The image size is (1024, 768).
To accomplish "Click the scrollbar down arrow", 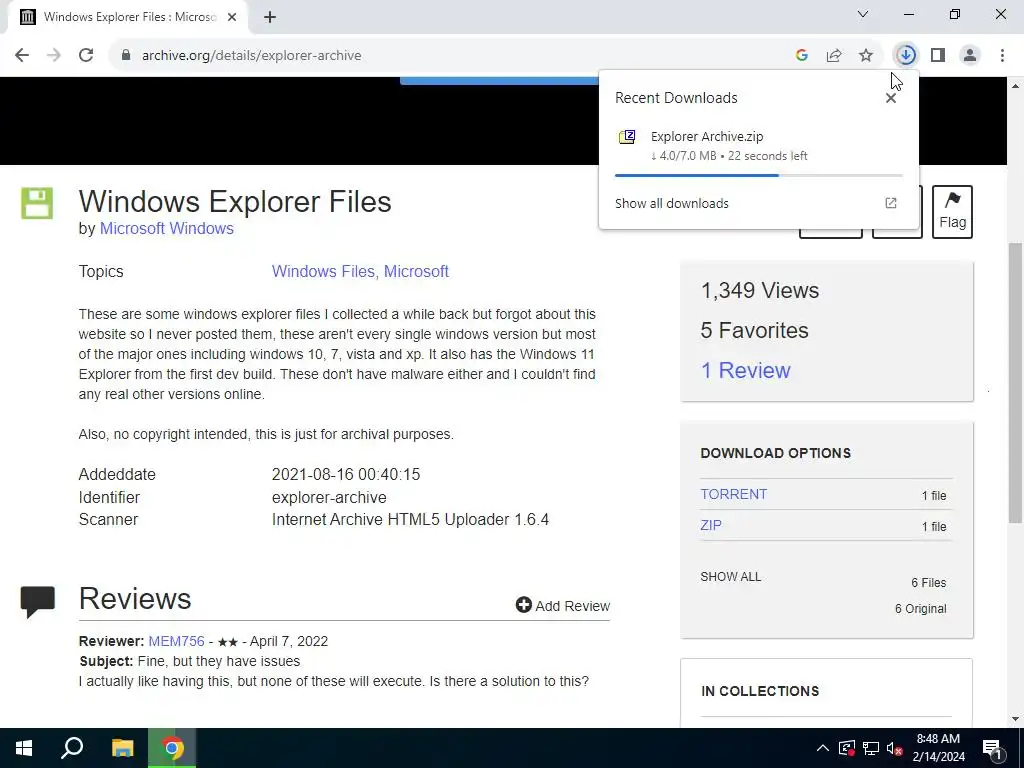I will [1015, 720].
